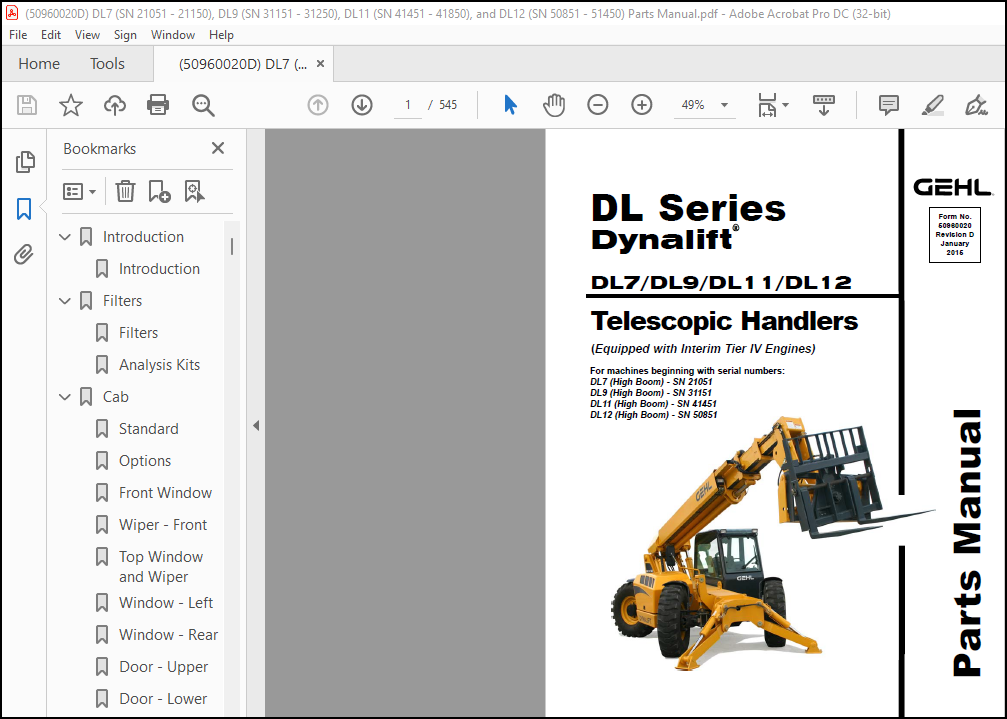Click the fit page width icon
Viewport: 1007px width, 719px height.
click(767, 105)
